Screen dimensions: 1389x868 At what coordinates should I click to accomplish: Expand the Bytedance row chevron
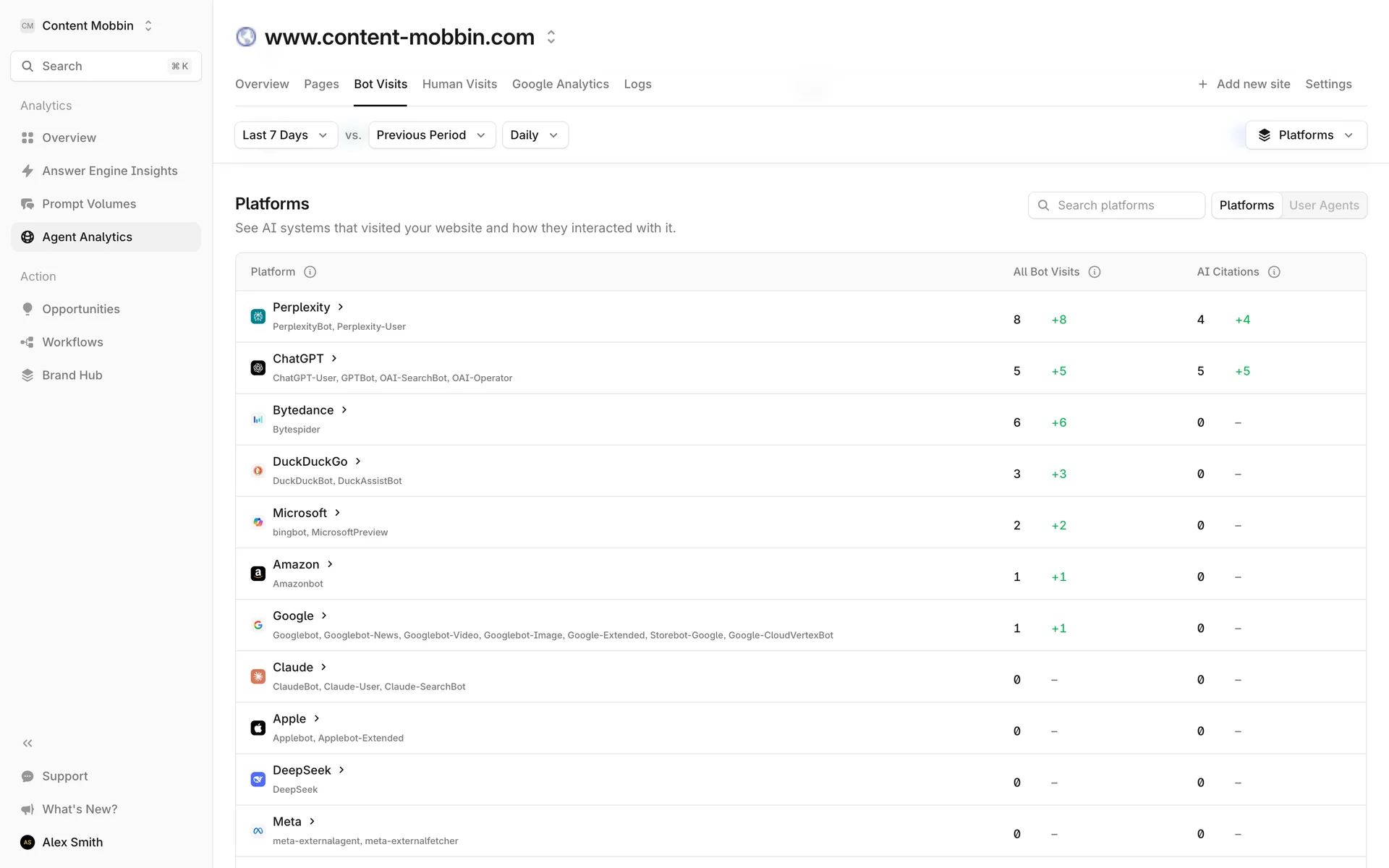(x=344, y=410)
